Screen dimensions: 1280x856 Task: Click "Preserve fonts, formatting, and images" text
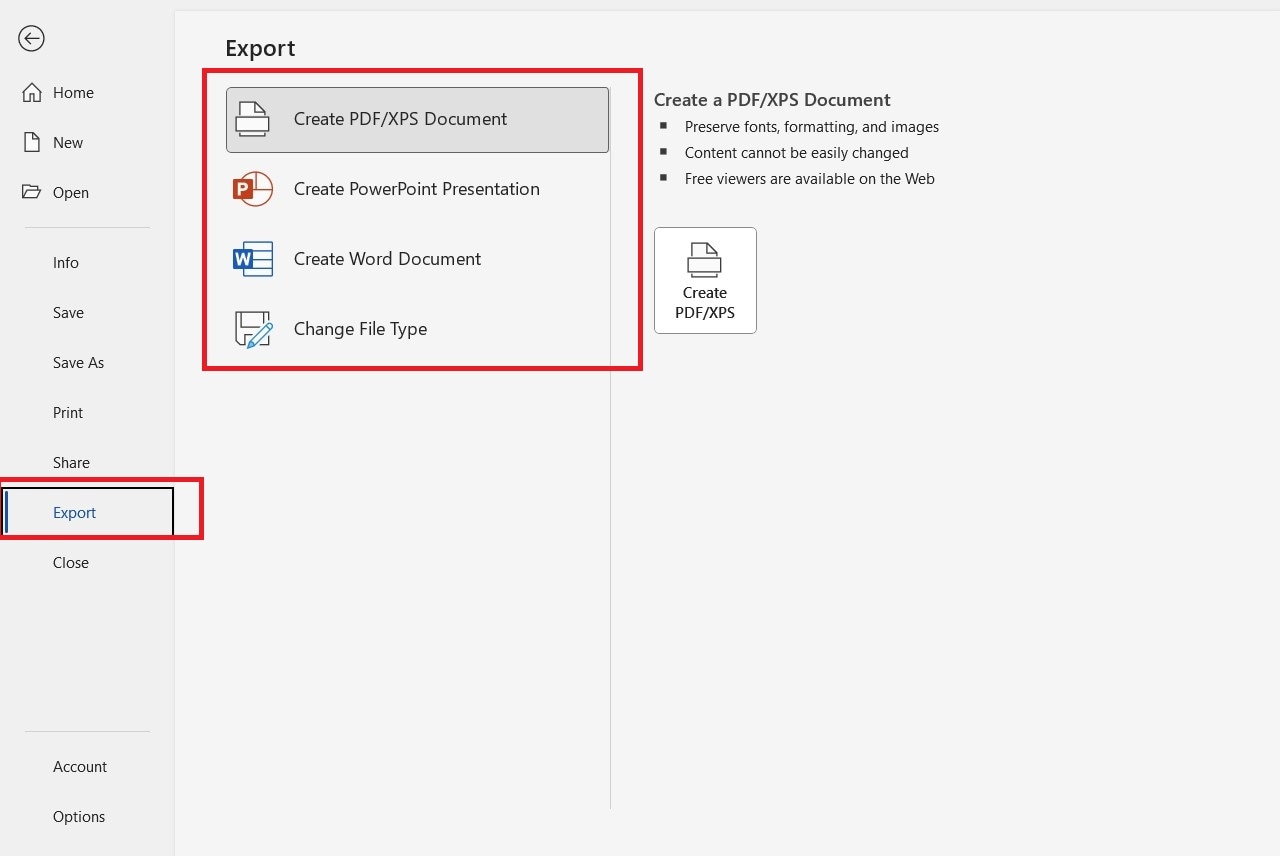click(812, 127)
